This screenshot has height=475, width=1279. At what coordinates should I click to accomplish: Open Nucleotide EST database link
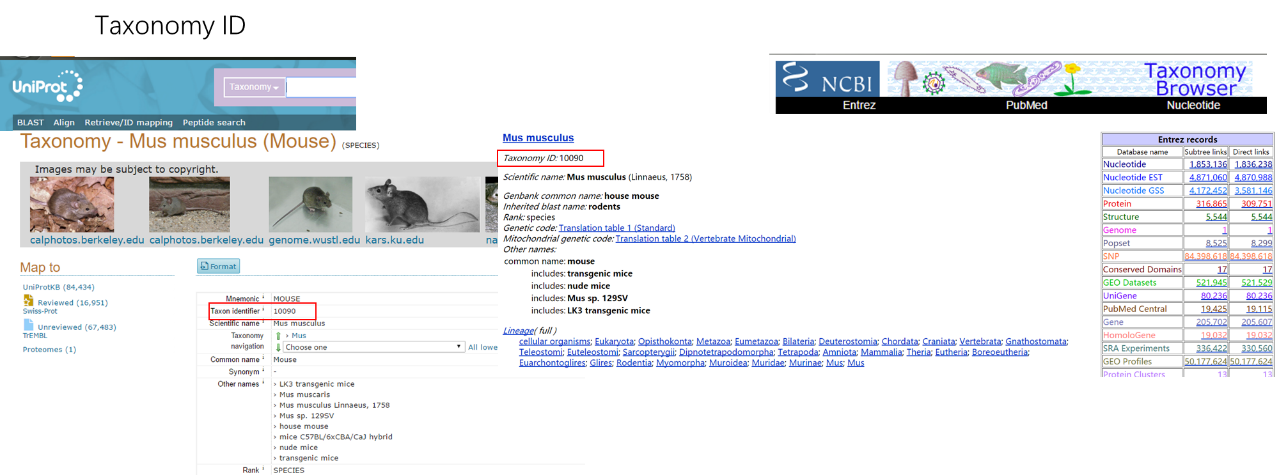click(1135, 177)
